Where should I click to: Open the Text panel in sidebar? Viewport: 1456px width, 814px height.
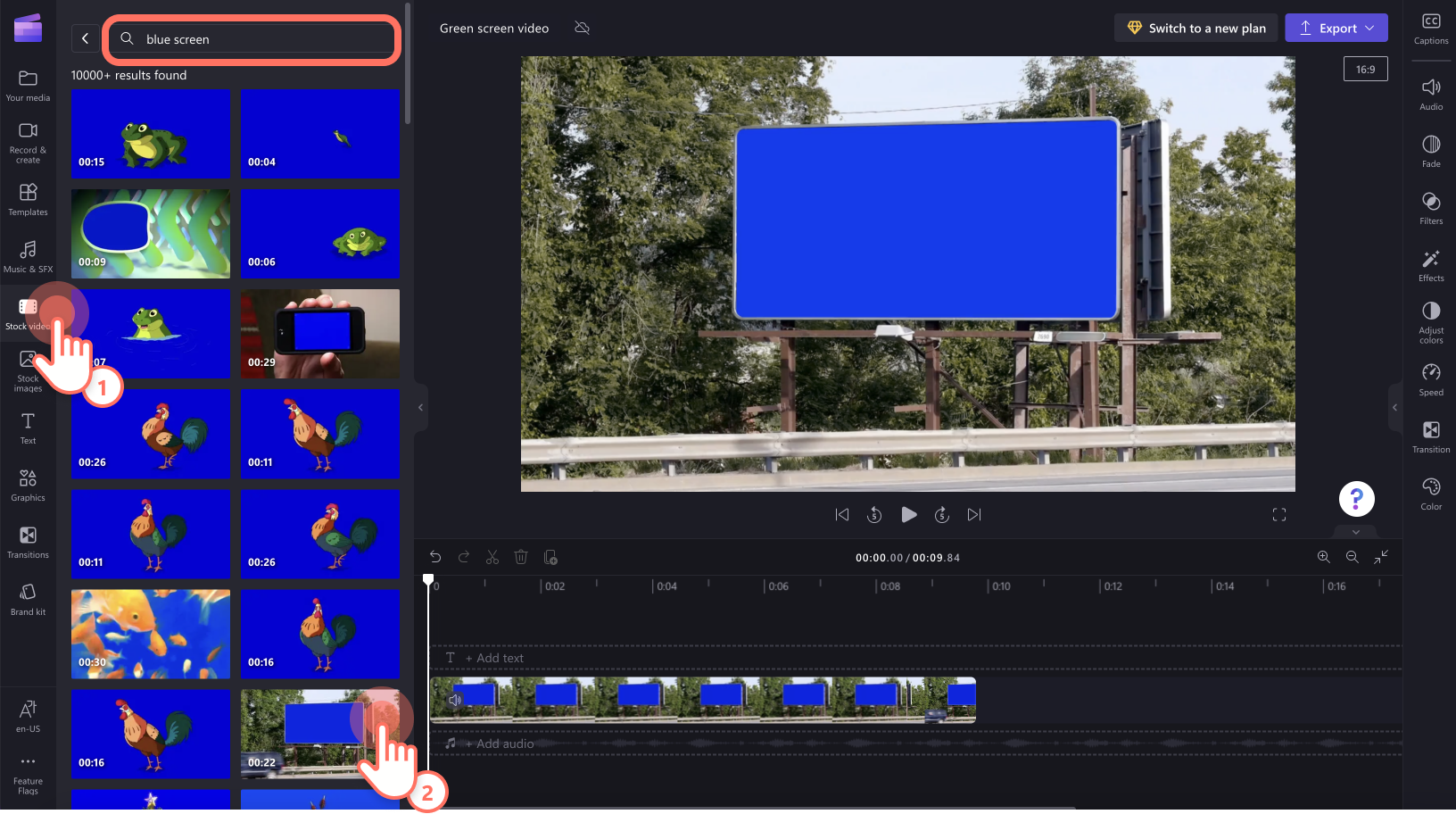click(28, 428)
